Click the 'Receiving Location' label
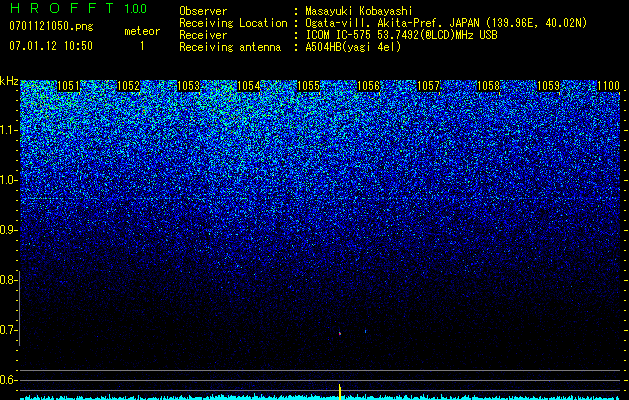 (x=233, y=23)
